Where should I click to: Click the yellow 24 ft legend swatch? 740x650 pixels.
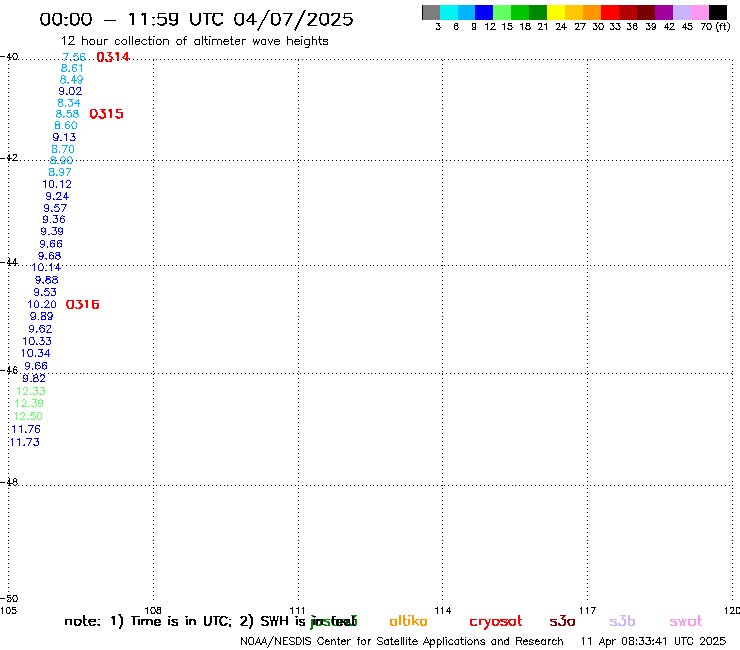tap(556, 12)
